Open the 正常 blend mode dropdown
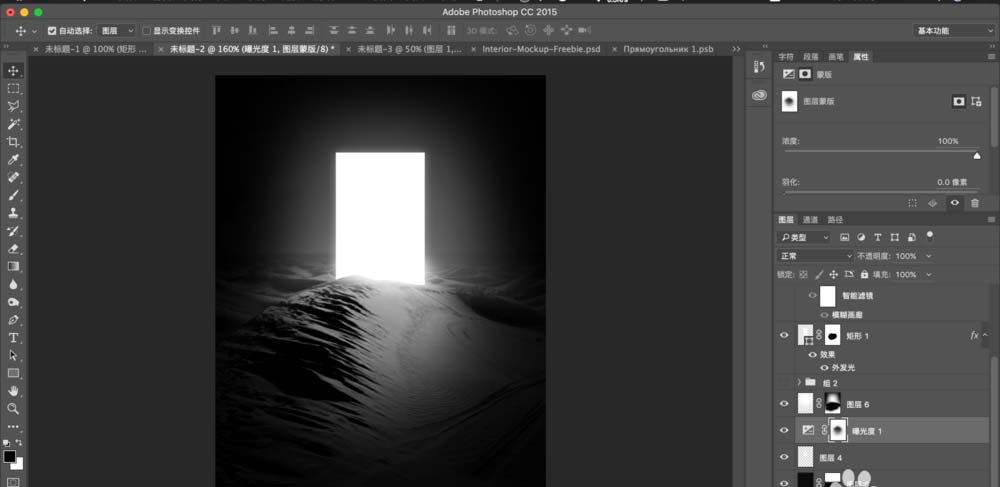This screenshot has height=487, width=1000. tap(815, 256)
